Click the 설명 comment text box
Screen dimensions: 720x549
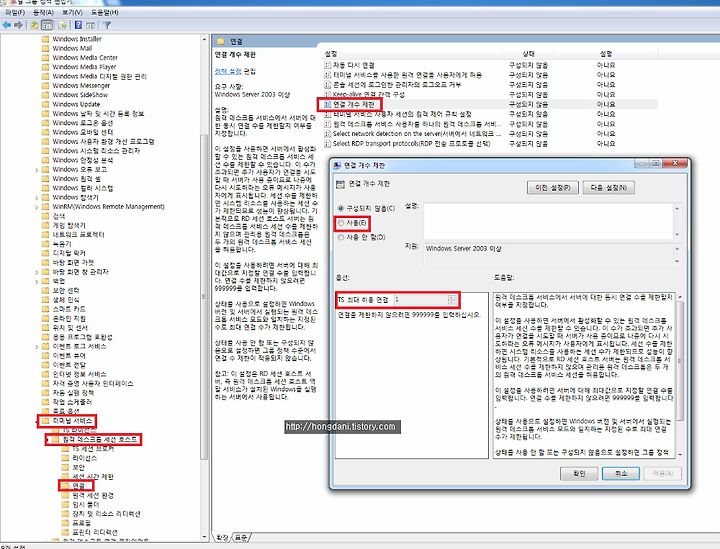tap(549, 221)
